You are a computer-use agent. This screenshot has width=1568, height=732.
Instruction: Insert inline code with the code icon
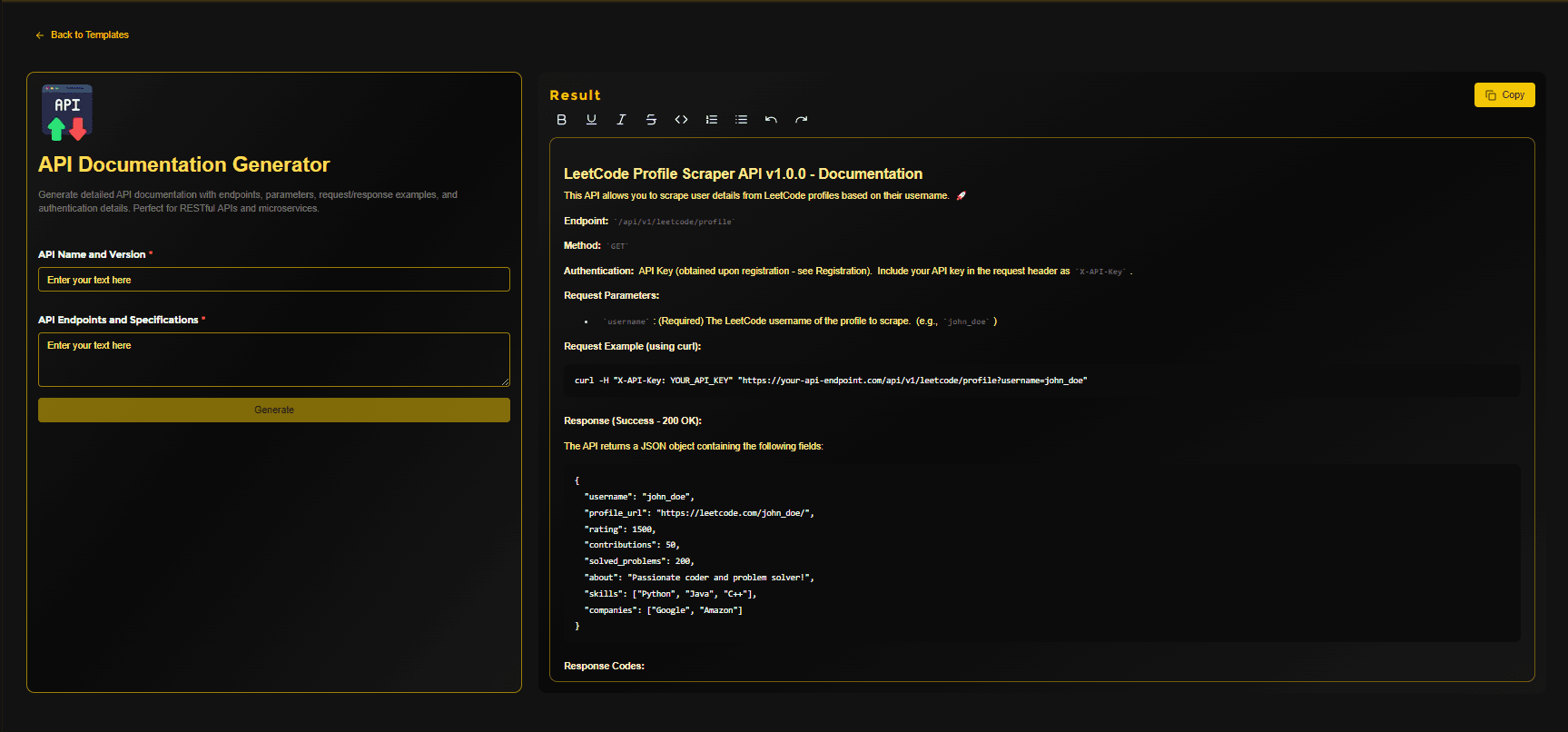681,120
